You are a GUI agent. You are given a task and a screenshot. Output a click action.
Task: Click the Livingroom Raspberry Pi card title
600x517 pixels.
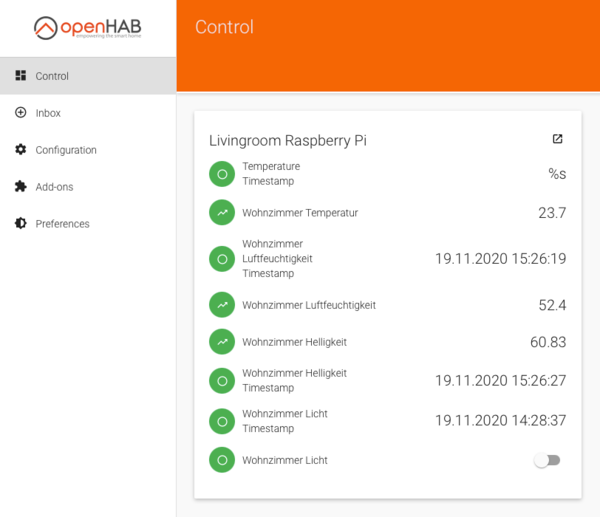[288, 140]
